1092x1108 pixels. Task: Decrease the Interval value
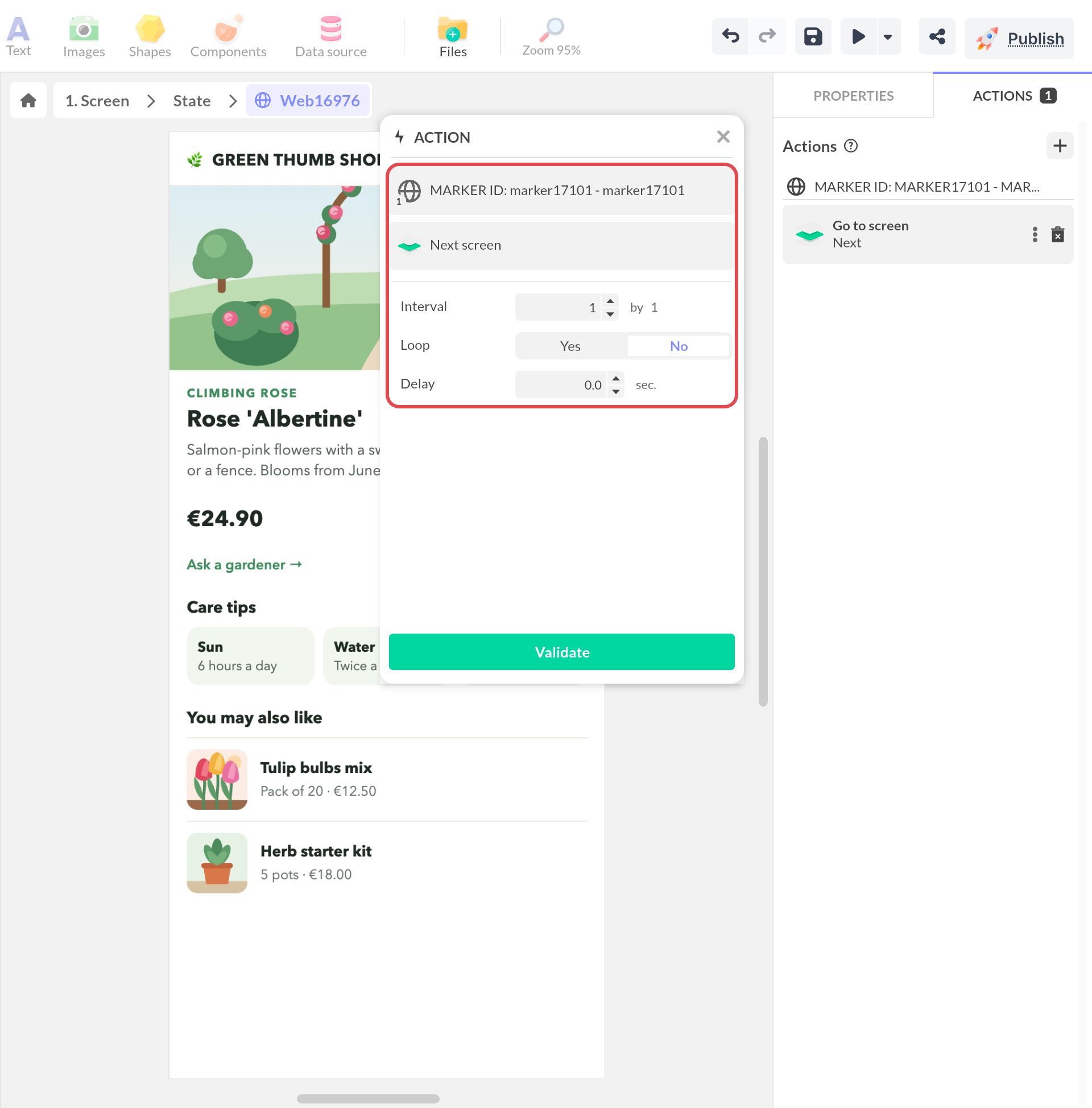[610, 315]
